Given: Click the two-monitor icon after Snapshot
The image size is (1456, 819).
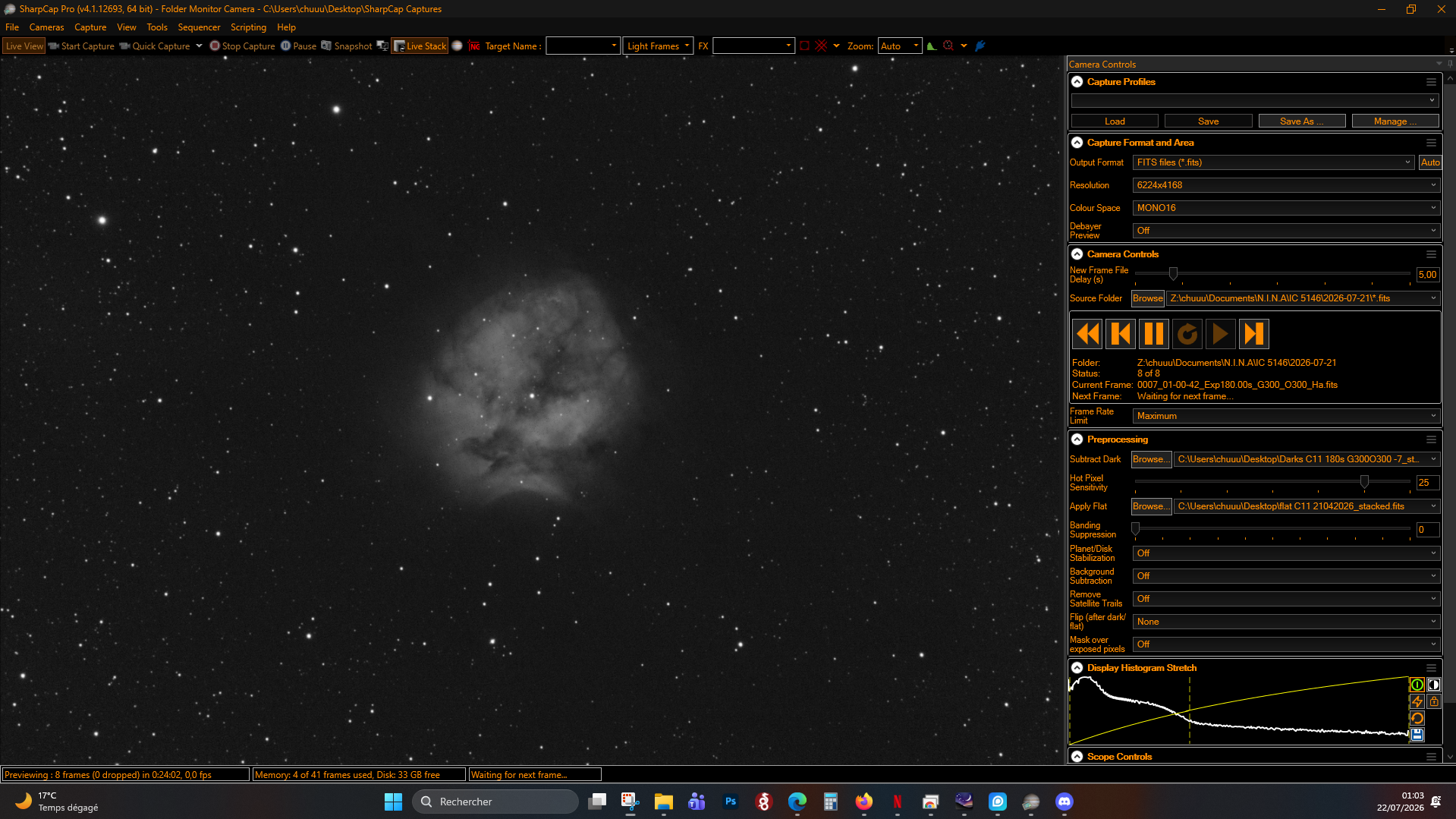Looking at the screenshot, I should [382, 46].
